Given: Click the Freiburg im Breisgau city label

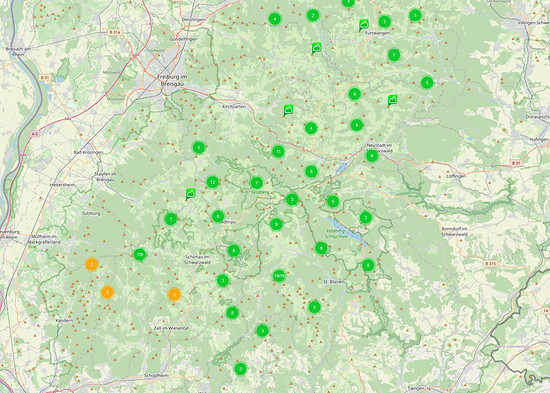Looking at the screenshot, I should [x=172, y=80].
